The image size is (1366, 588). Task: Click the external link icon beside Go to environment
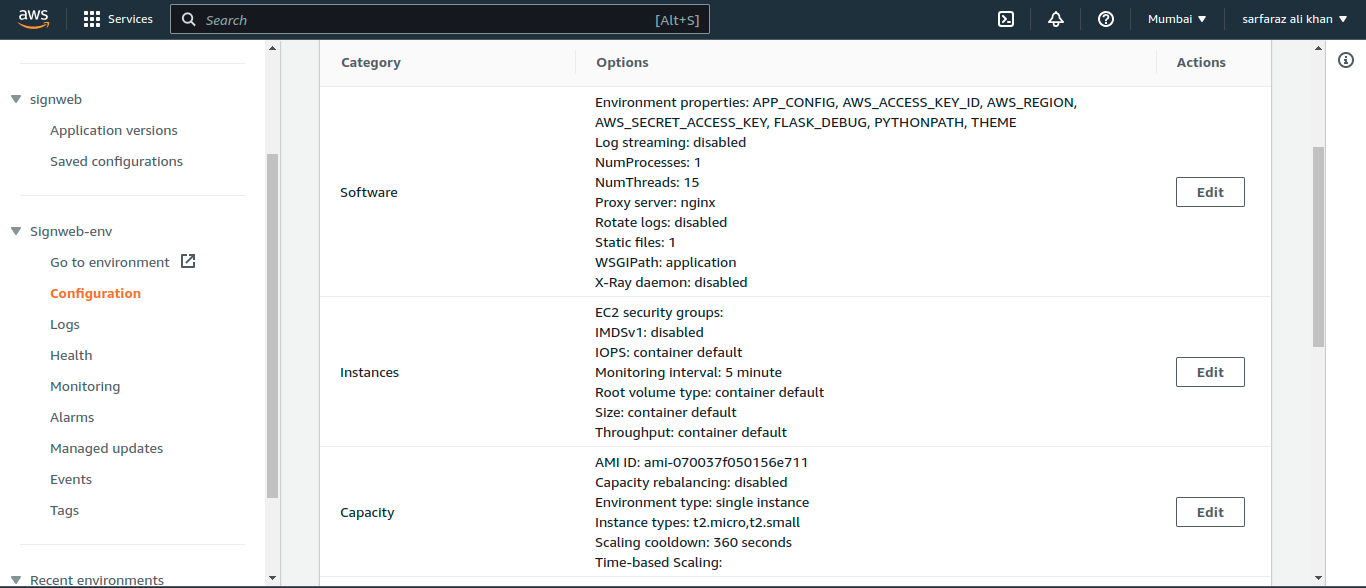[187, 261]
